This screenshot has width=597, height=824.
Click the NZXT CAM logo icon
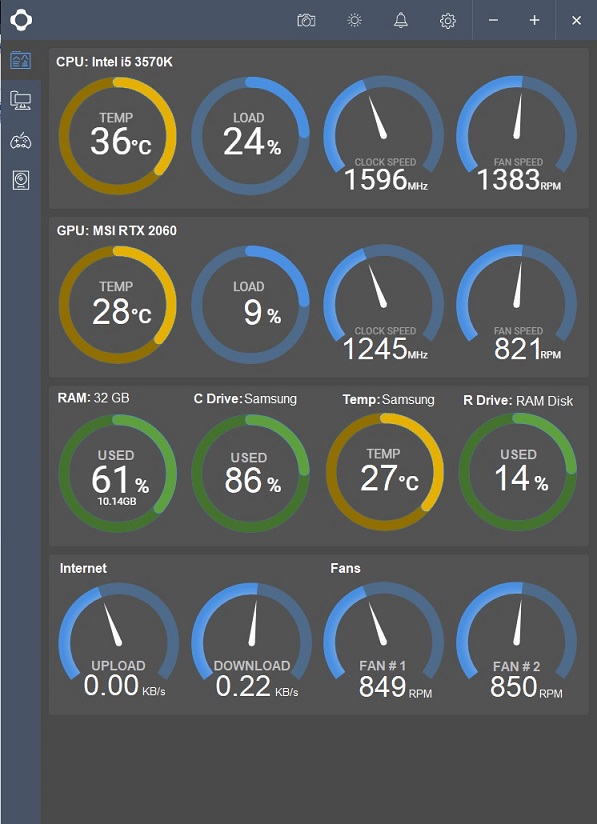click(21, 20)
